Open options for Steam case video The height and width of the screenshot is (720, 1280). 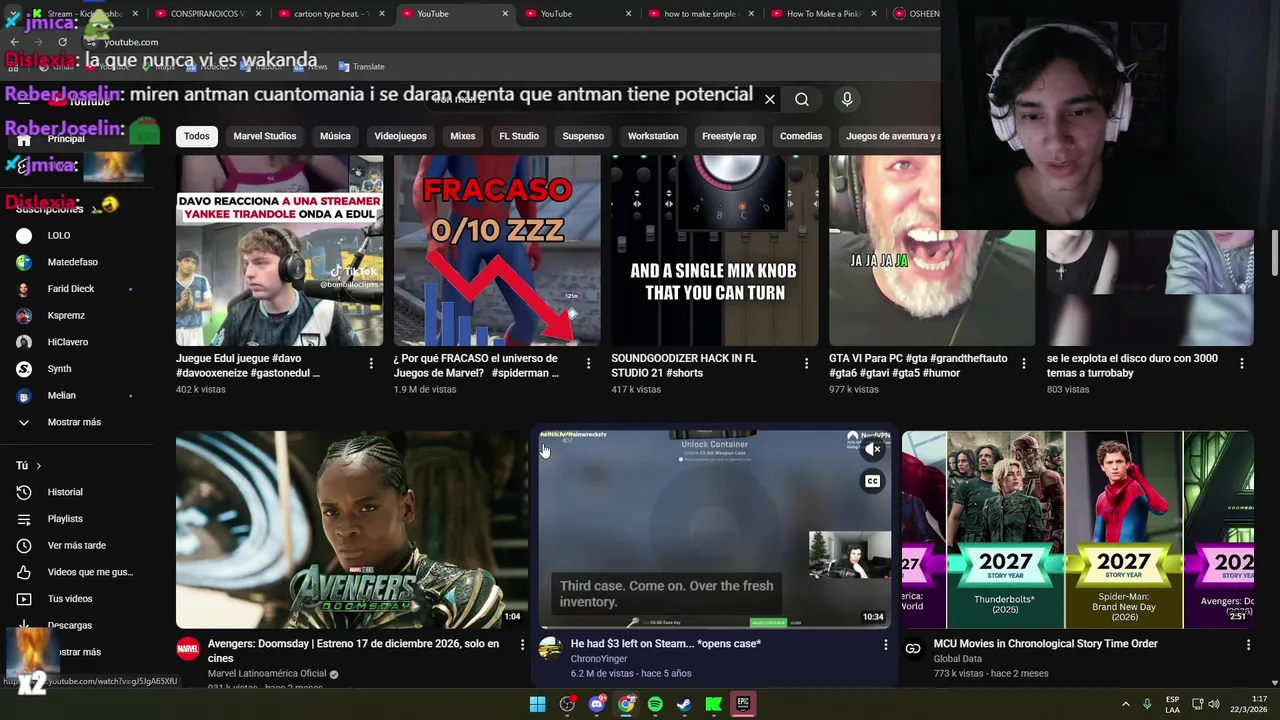click(x=885, y=645)
